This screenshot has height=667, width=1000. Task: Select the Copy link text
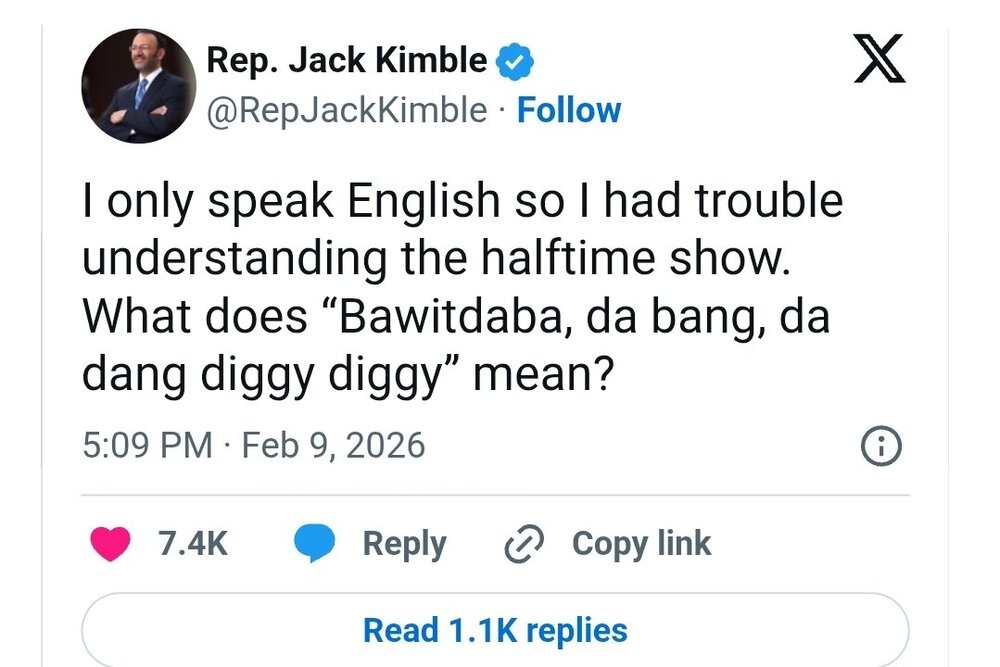point(641,544)
